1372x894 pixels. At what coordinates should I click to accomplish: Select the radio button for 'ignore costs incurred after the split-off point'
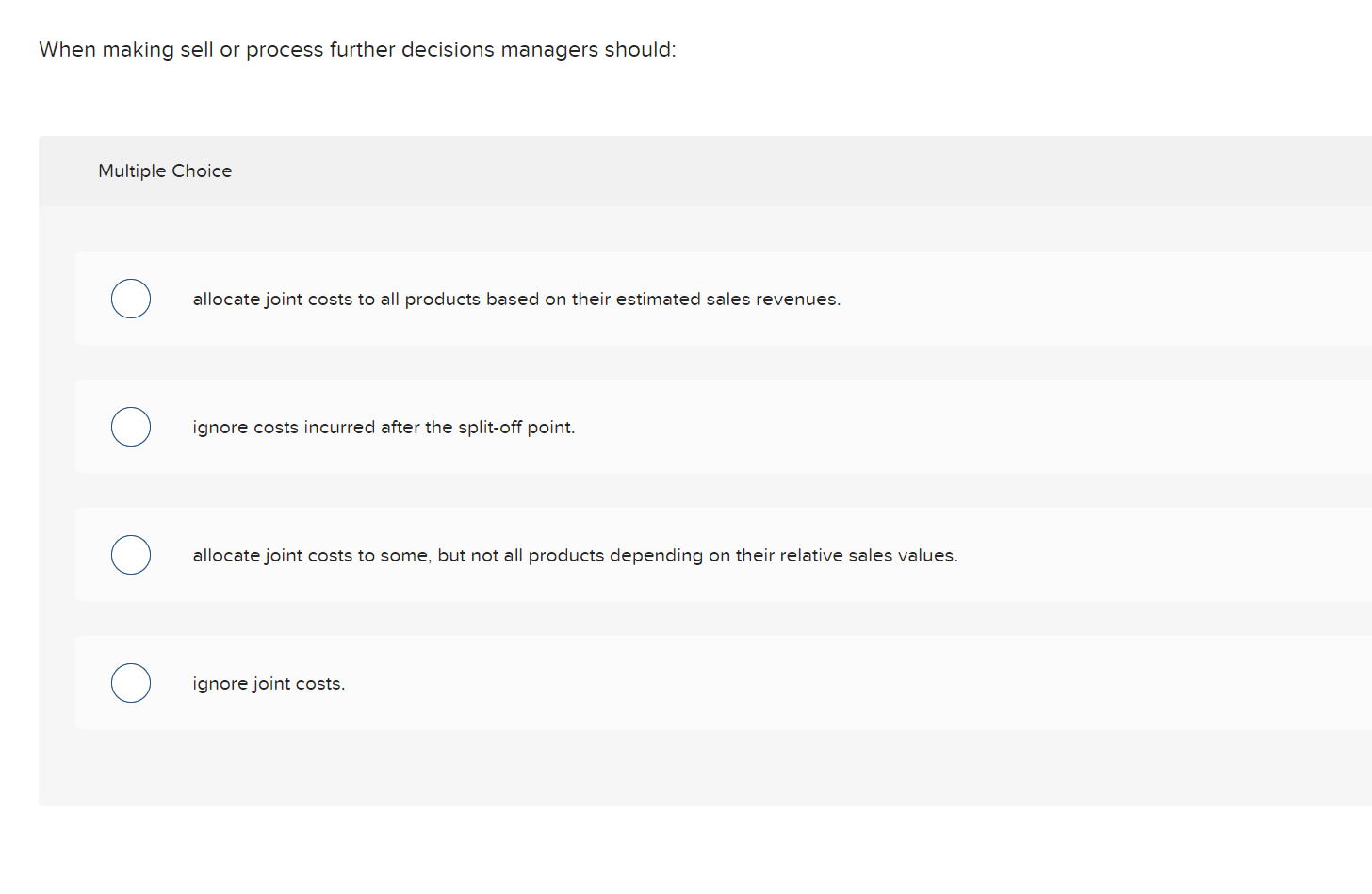click(x=131, y=426)
